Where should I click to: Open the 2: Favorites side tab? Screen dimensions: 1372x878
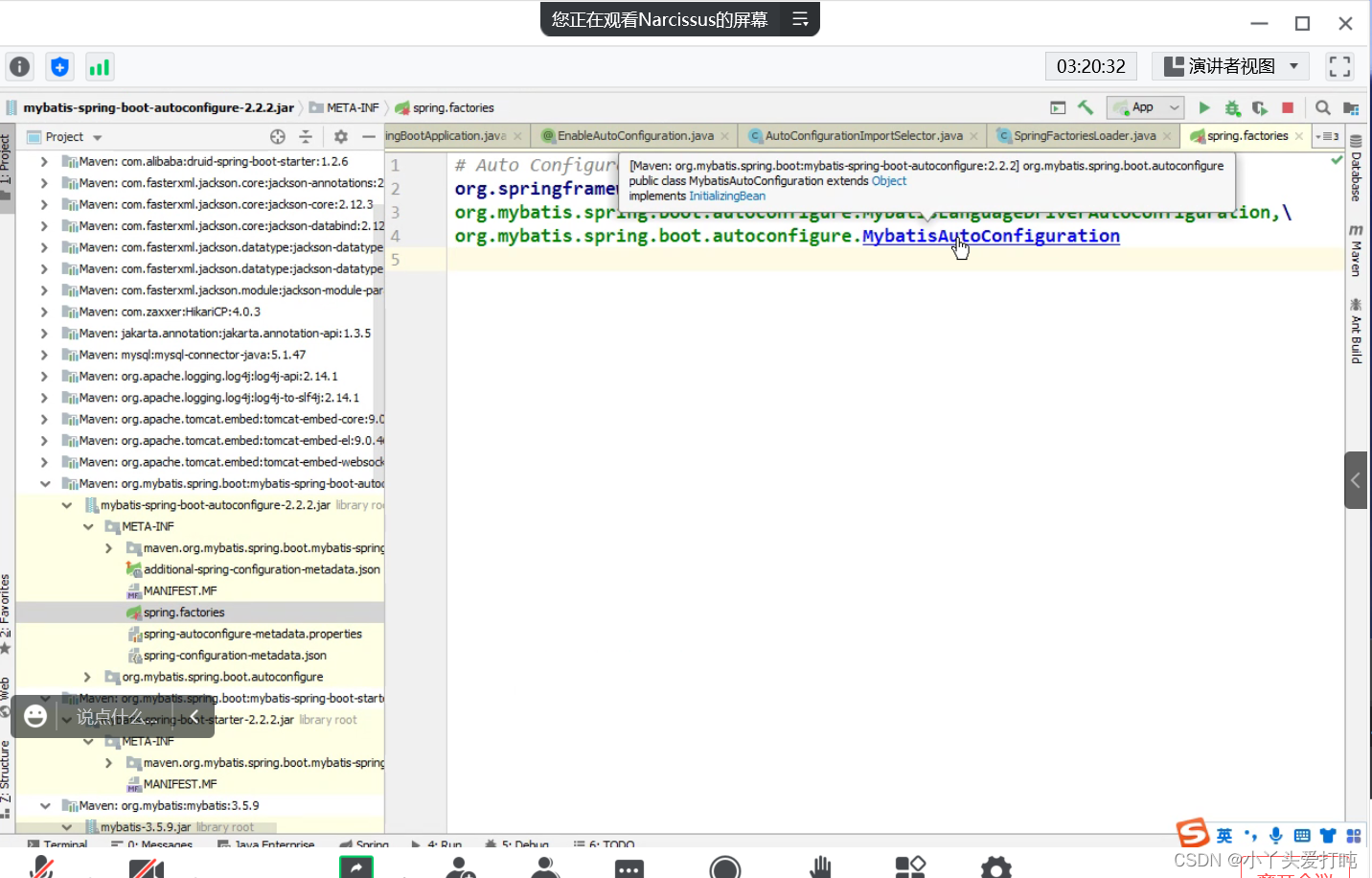tap(7, 613)
